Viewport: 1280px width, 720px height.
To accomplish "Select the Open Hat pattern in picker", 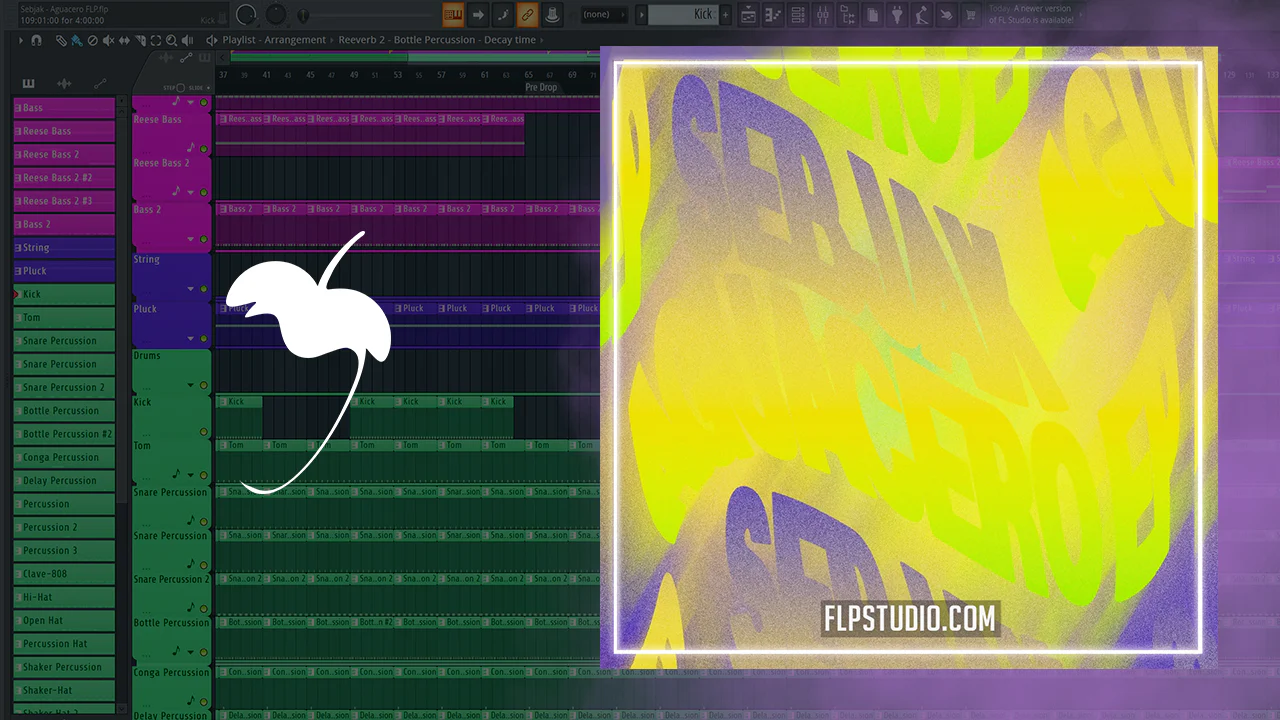I will (64, 620).
